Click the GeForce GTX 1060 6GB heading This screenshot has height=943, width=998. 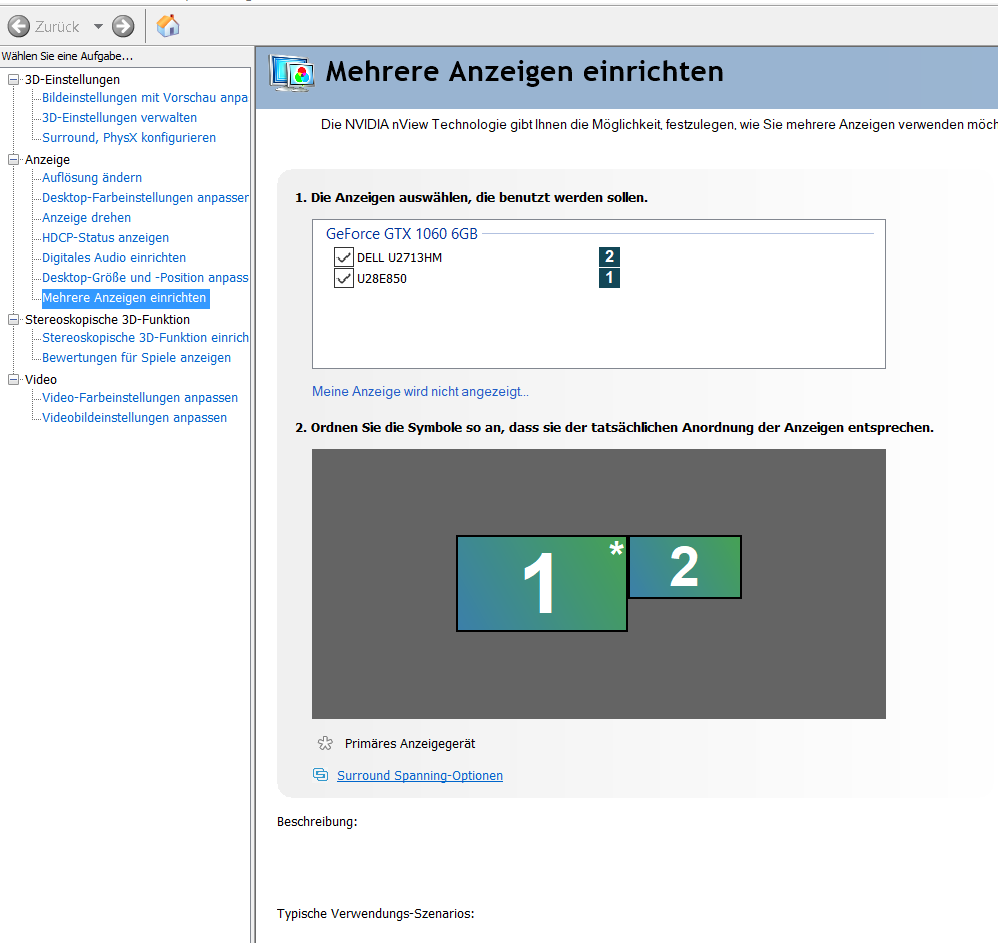tap(402, 234)
